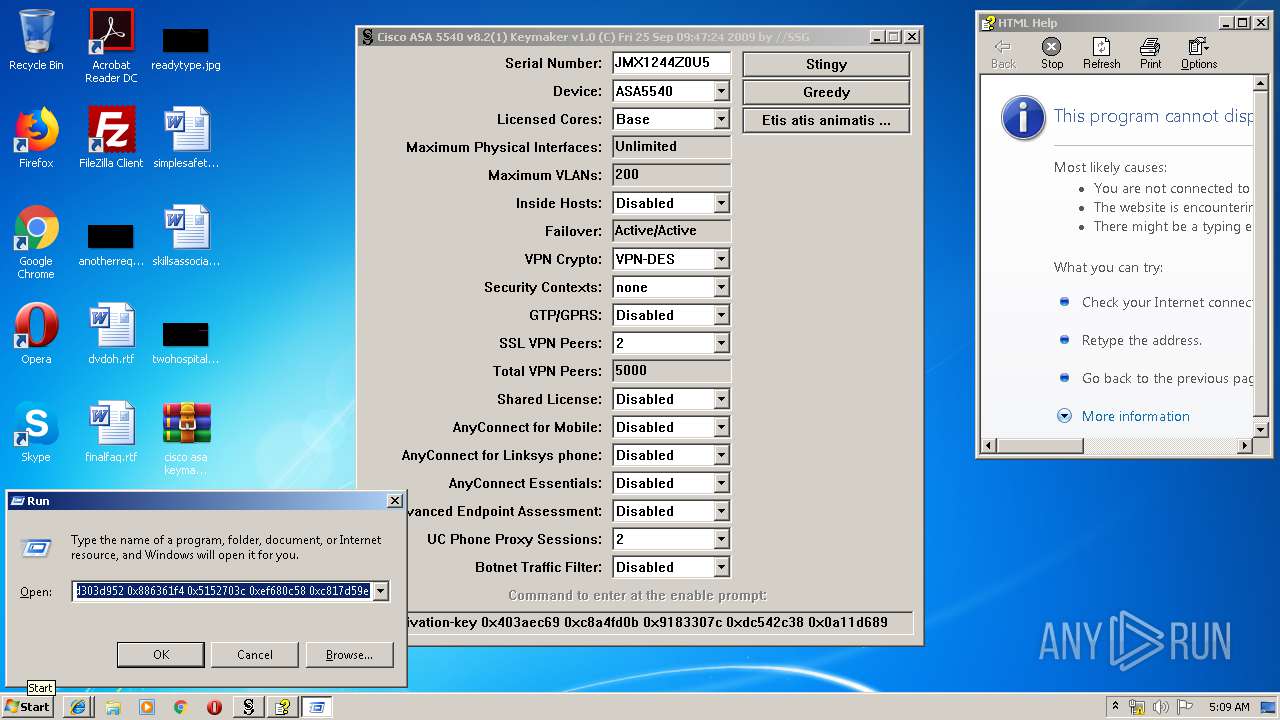Open readytype.jpg desktop file
The width and height of the screenshot is (1280, 720).
click(186, 48)
